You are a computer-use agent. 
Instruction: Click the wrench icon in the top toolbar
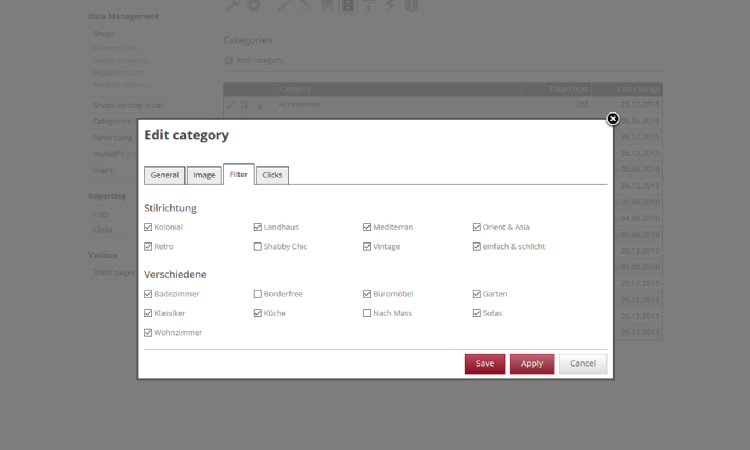pos(231,6)
